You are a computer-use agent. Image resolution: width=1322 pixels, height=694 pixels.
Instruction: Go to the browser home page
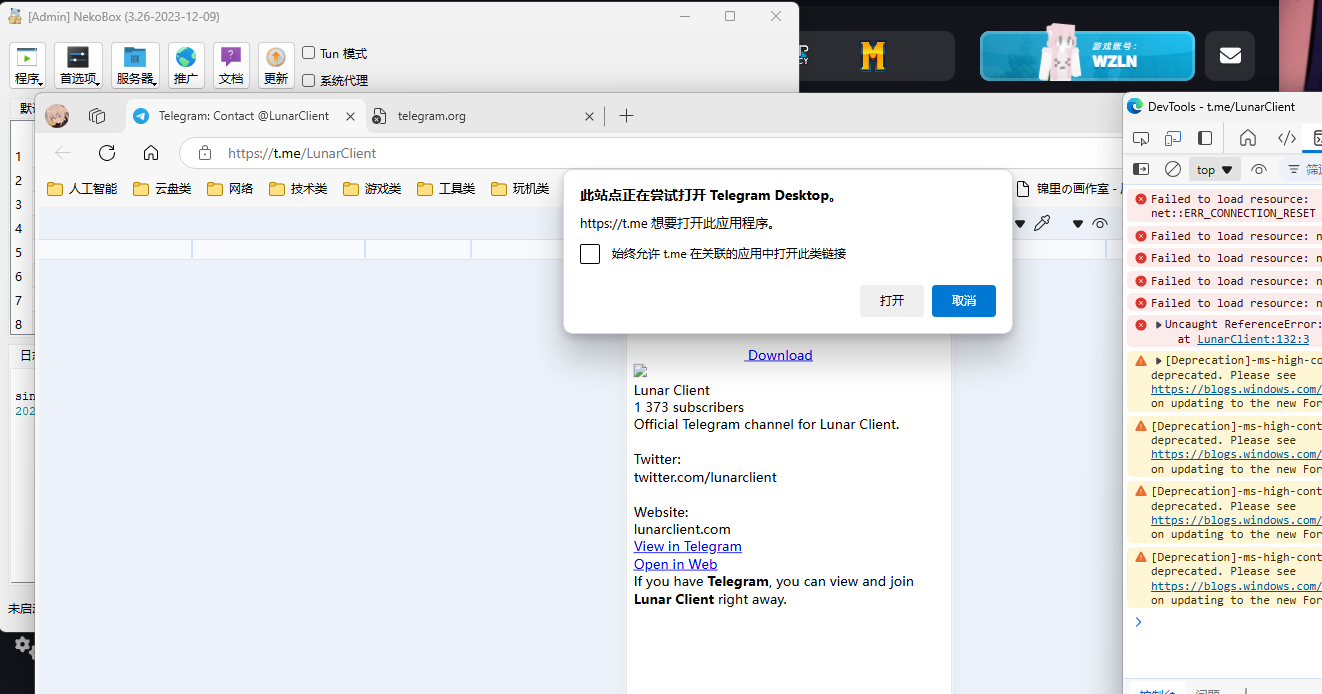pyautogui.click(x=151, y=153)
